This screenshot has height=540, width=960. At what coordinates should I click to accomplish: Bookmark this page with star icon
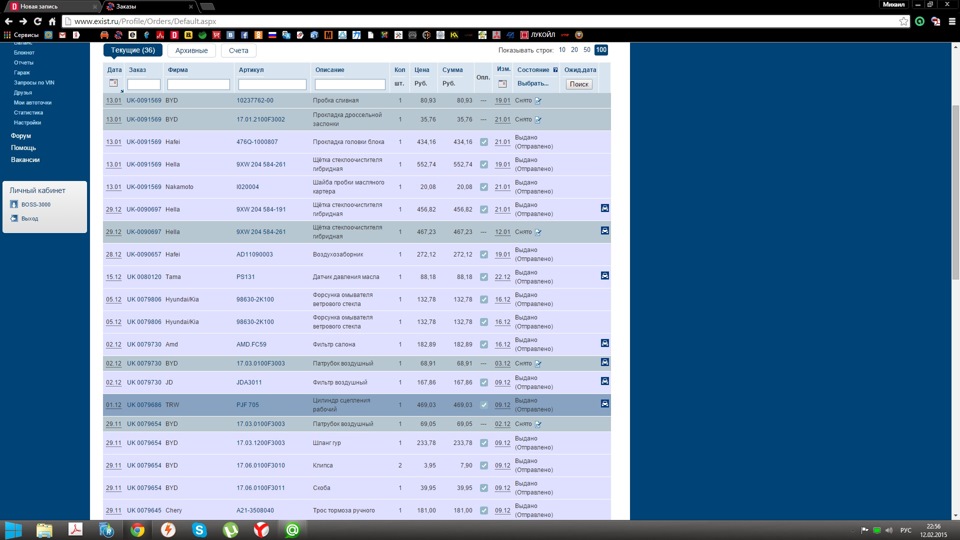[x=904, y=21]
